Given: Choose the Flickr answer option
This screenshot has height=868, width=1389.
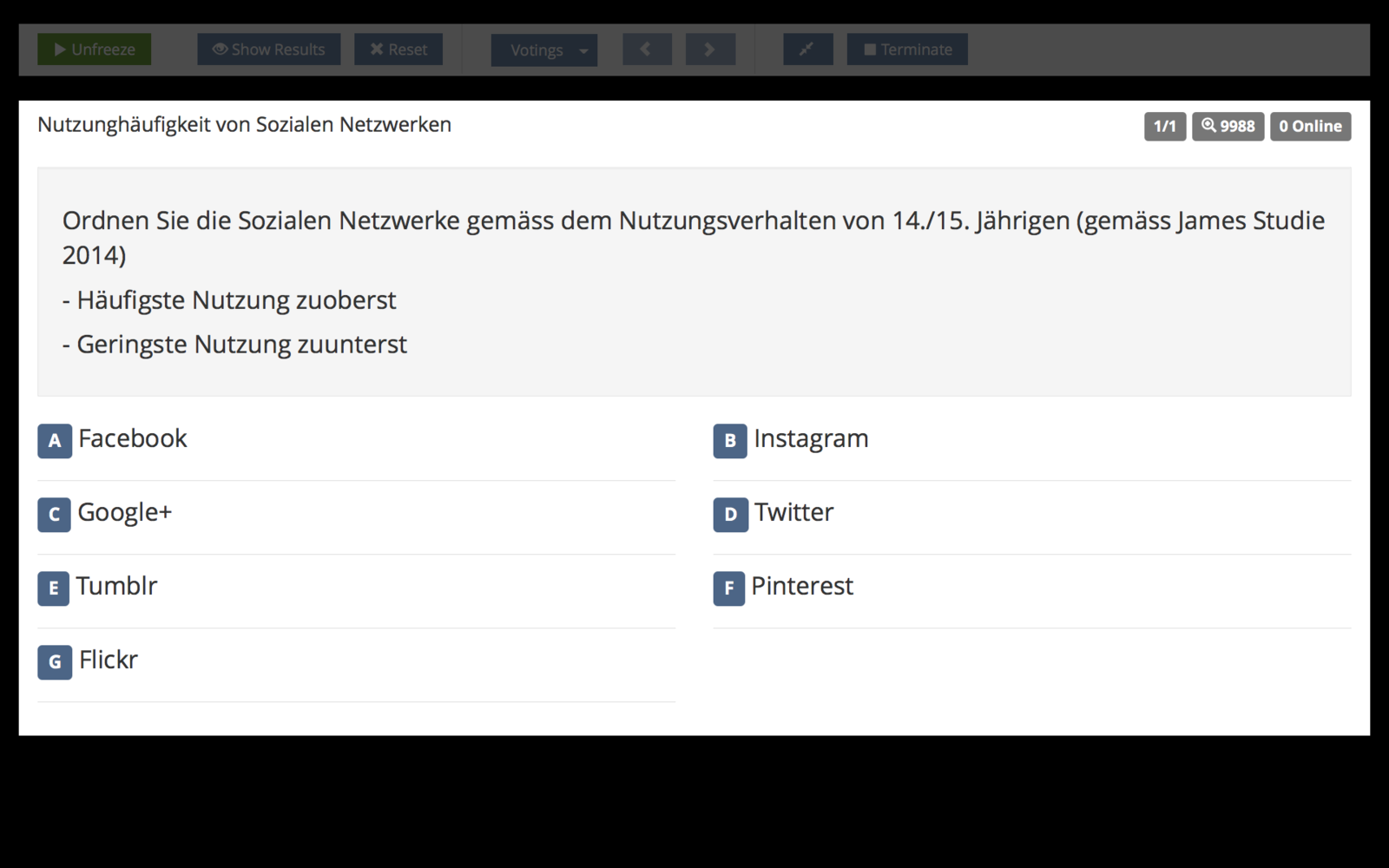Looking at the screenshot, I should [108, 661].
